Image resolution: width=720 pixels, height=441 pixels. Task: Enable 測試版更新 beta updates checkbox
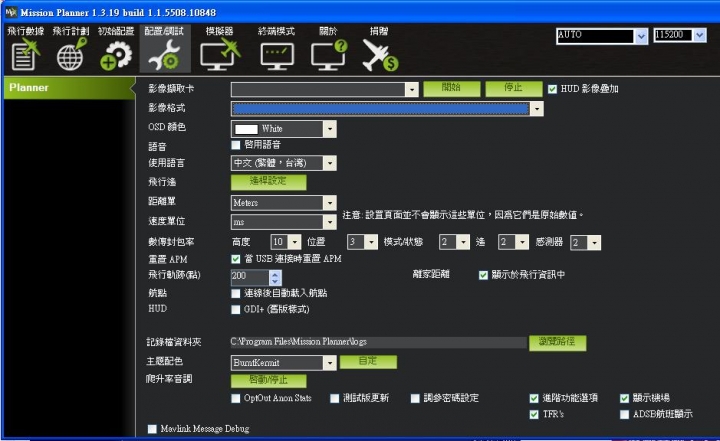coord(335,398)
